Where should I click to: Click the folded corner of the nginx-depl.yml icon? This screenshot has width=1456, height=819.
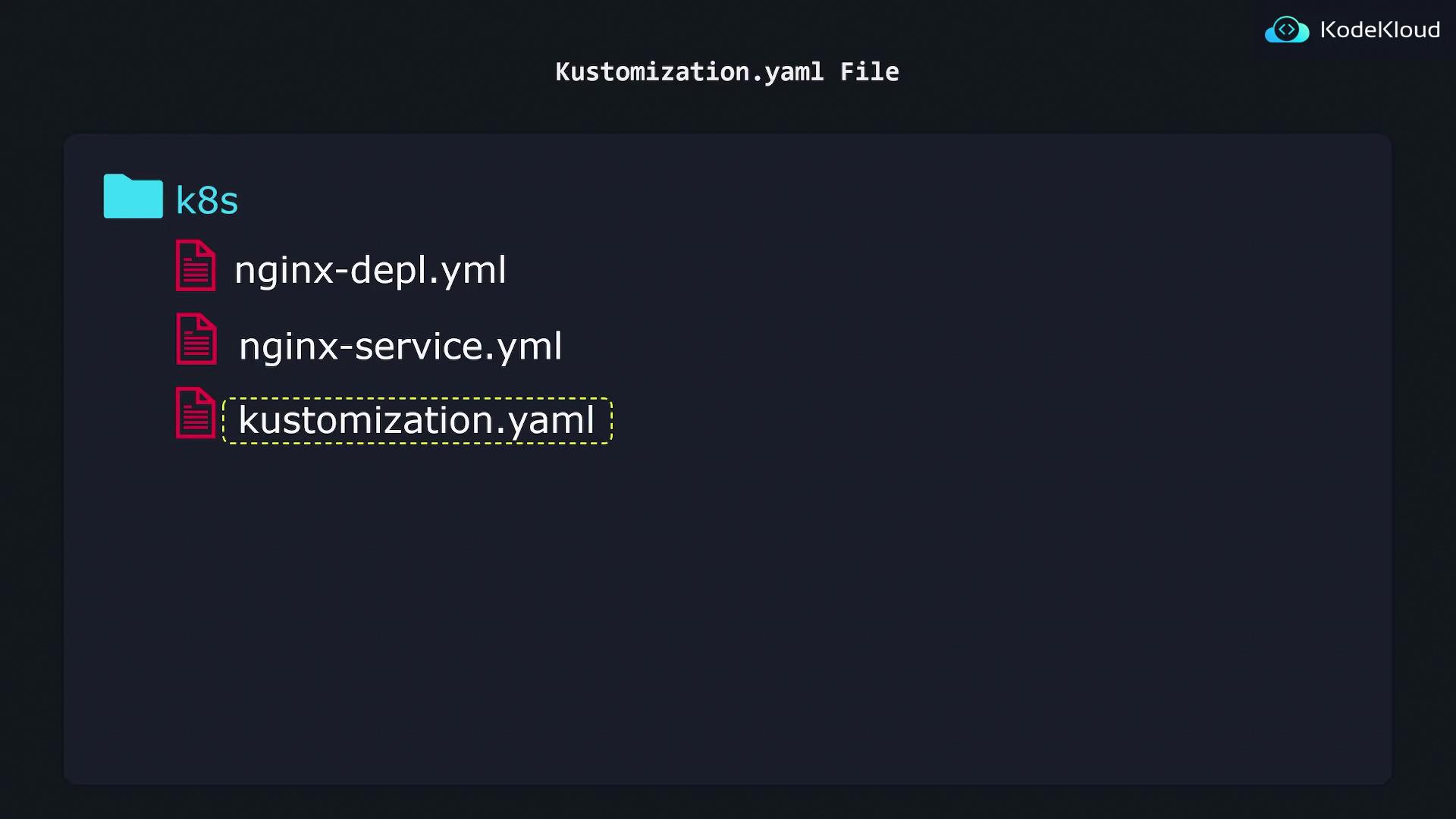pos(207,249)
